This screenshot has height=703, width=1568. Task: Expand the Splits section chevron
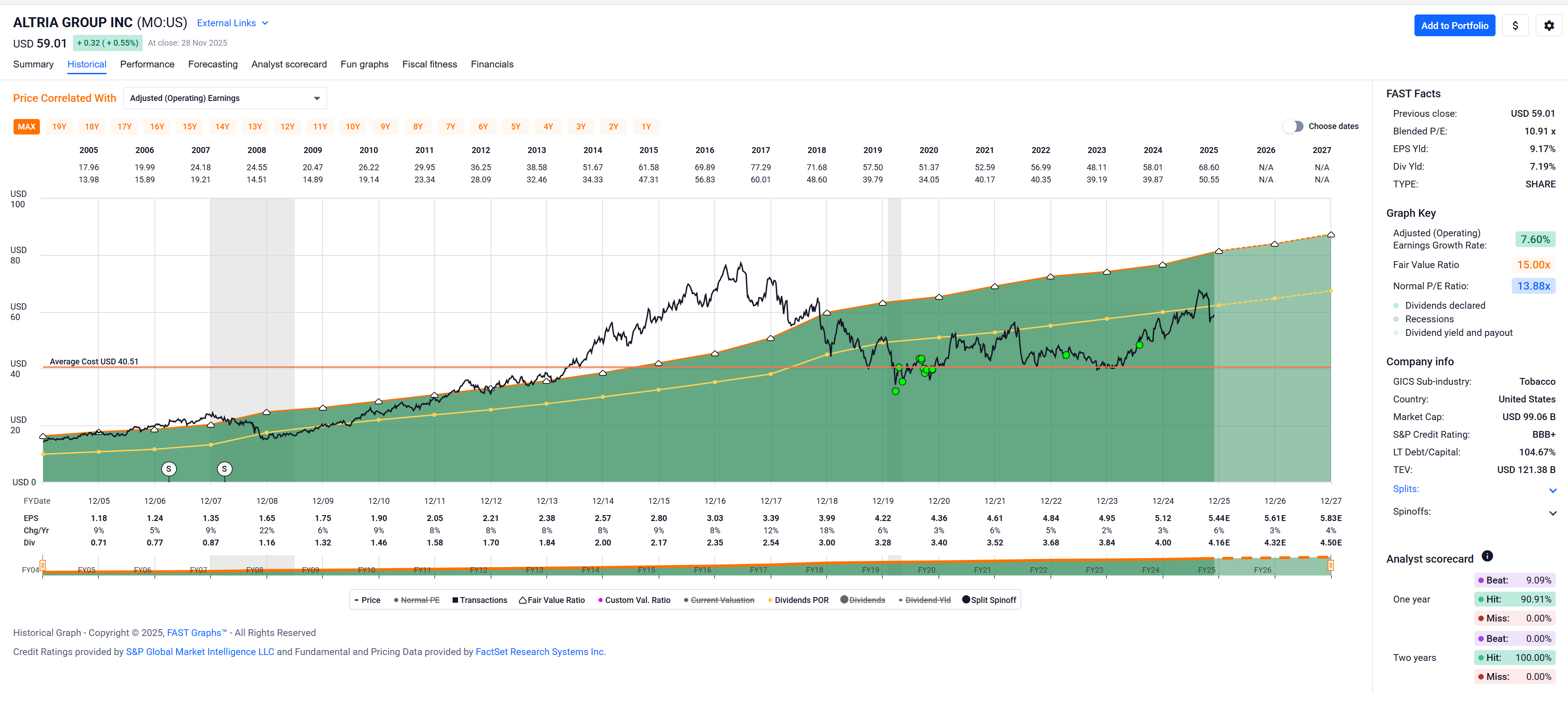(x=1552, y=490)
